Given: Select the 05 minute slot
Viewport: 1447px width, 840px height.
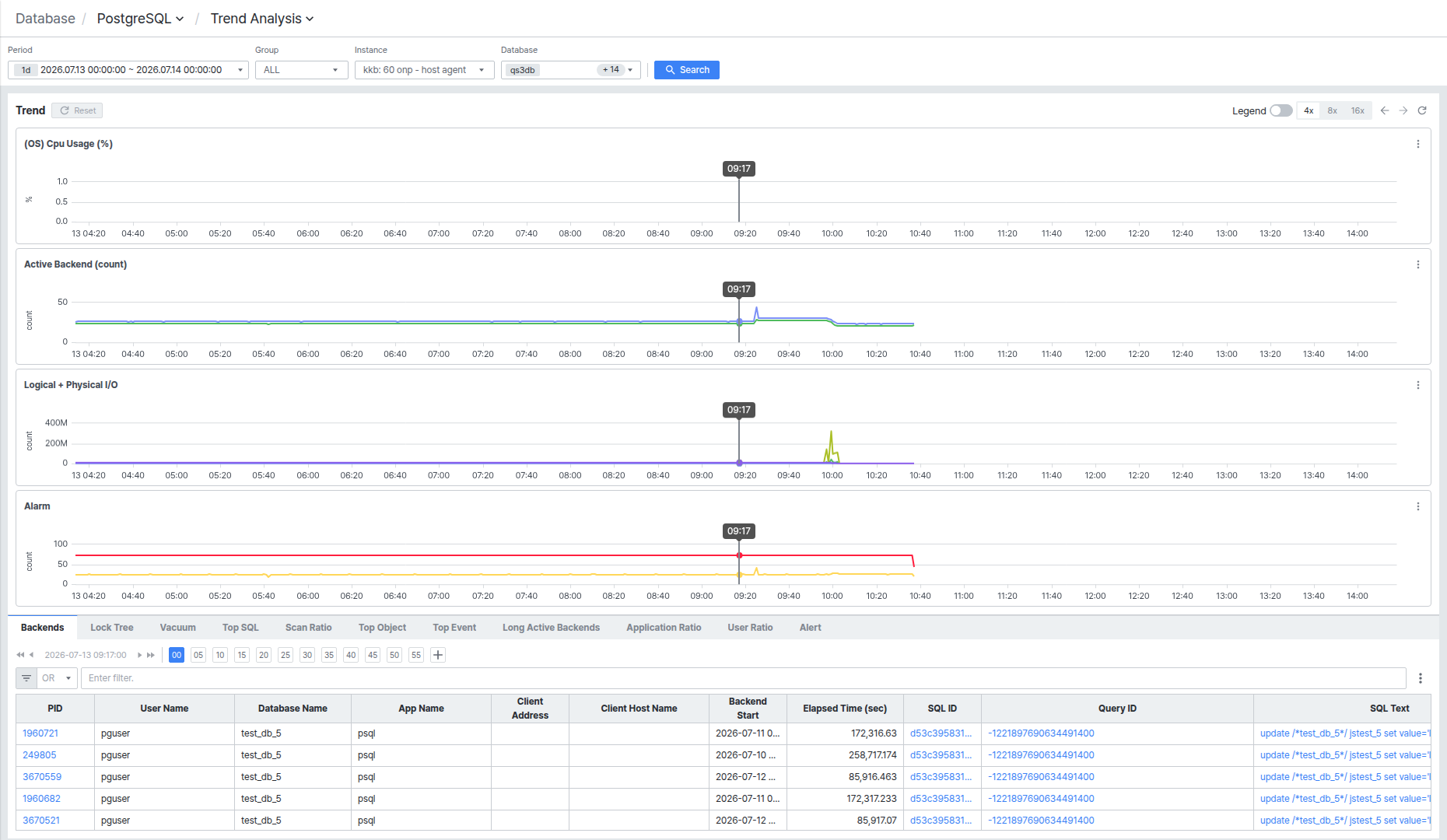Looking at the screenshot, I should [x=198, y=655].
